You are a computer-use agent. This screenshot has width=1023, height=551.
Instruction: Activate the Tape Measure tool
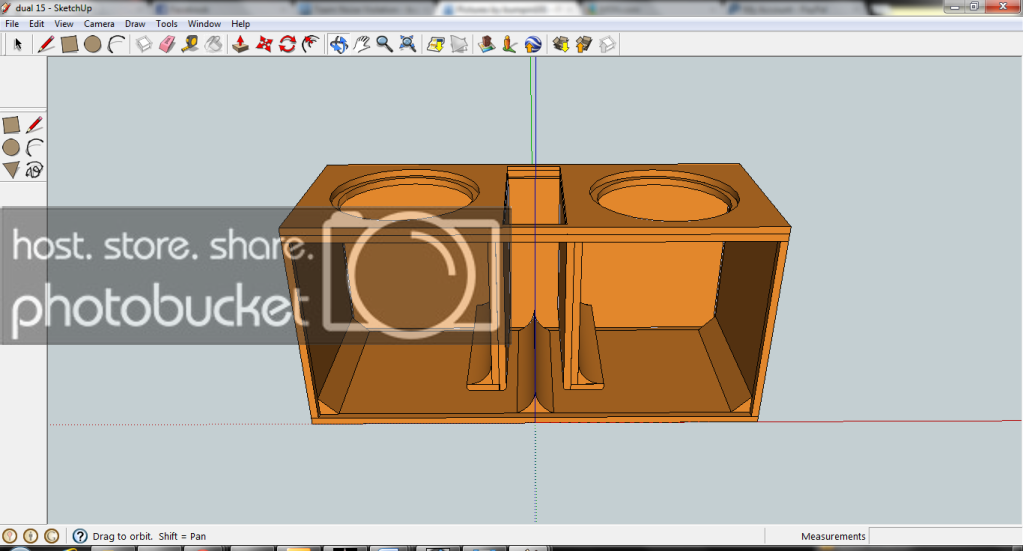190,44
